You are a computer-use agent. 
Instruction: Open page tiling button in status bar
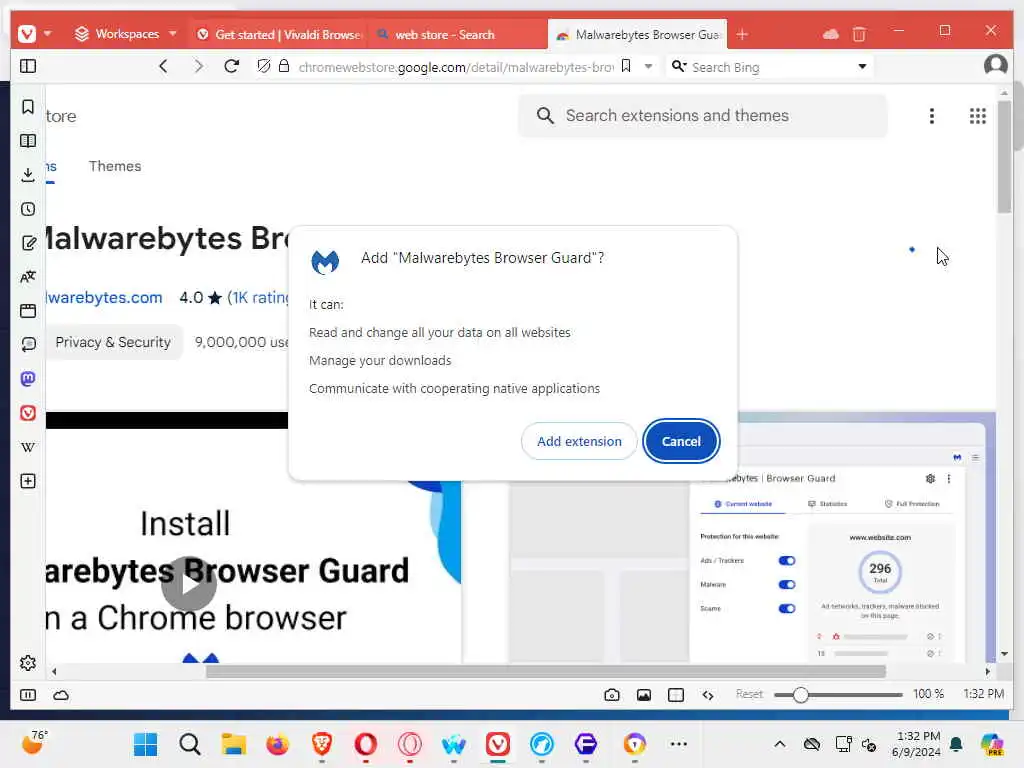coord(676,695)
